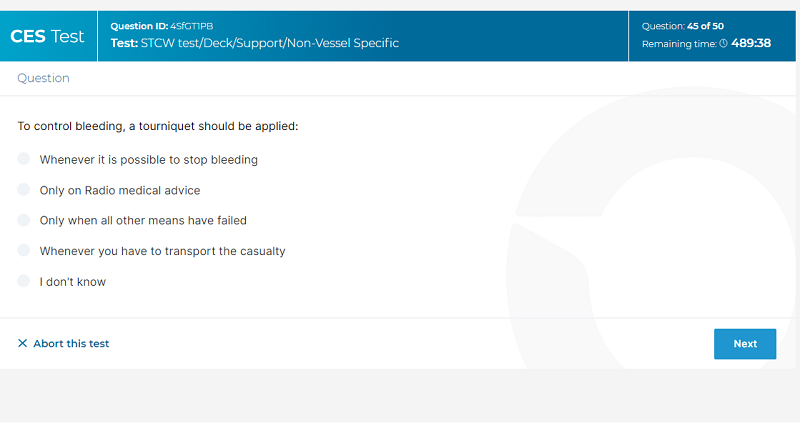Click the 'Whenever you have to transport the casualty' label

coord(163,251)
